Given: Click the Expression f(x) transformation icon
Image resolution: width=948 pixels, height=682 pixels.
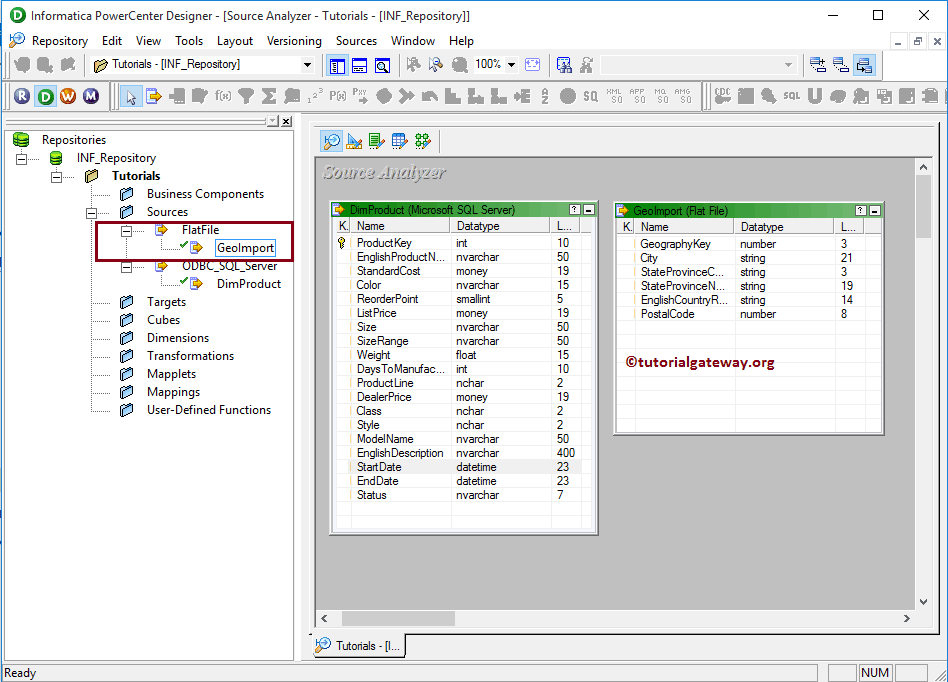Looking at the screenshot, I should [x=223, y=96].
